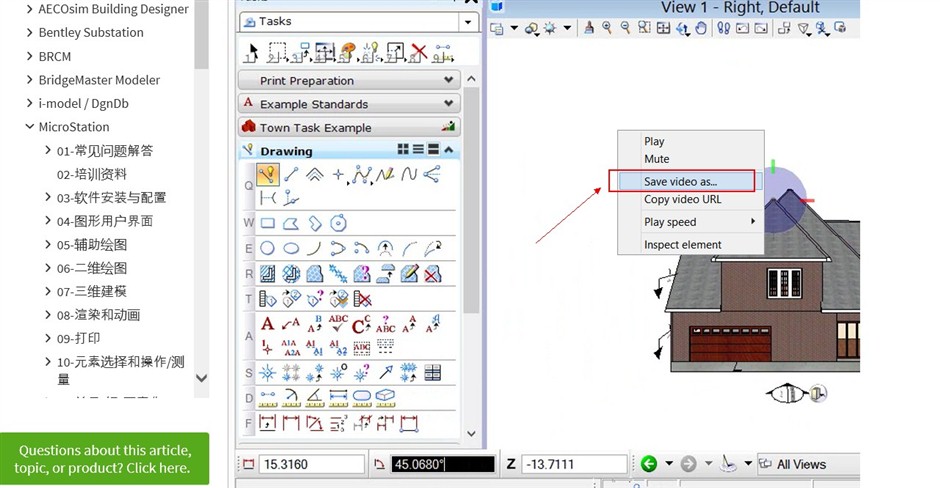Select the Place Regular Polygon tool
The image size is (940, 488).
click(338, 224)
